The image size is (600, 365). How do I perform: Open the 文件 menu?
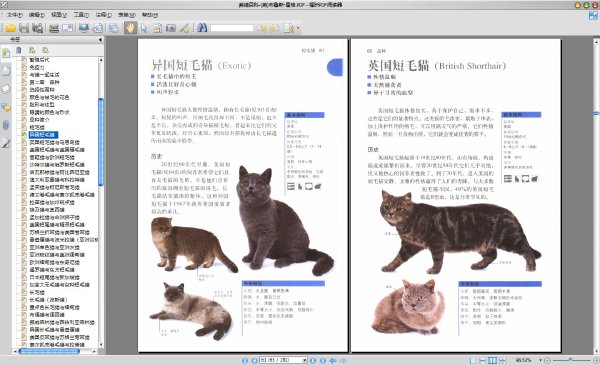pos(15,15)
